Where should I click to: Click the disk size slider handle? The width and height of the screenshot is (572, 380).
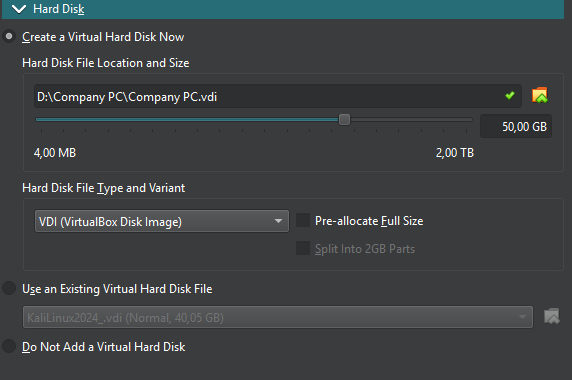pyautogui.click(x=344, y=120)
